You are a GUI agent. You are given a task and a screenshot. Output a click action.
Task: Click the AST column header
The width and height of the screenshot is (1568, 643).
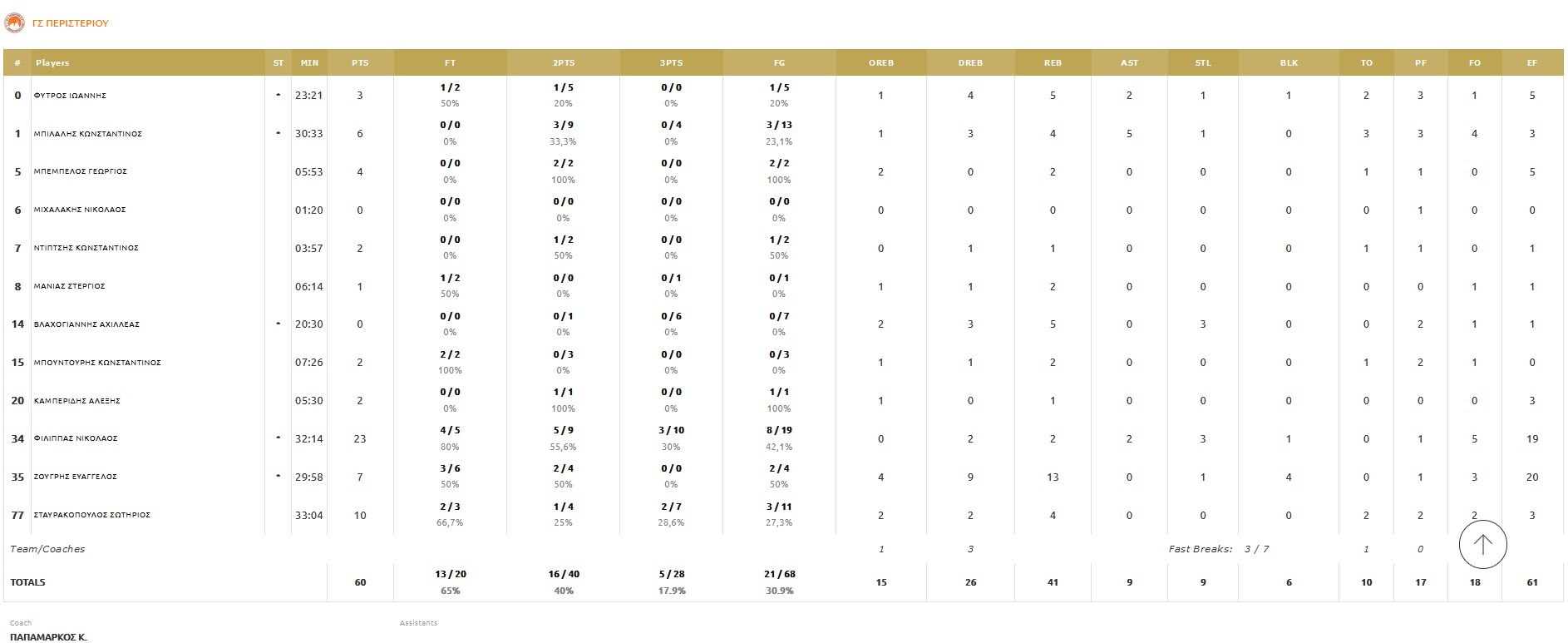point(1129,63)
